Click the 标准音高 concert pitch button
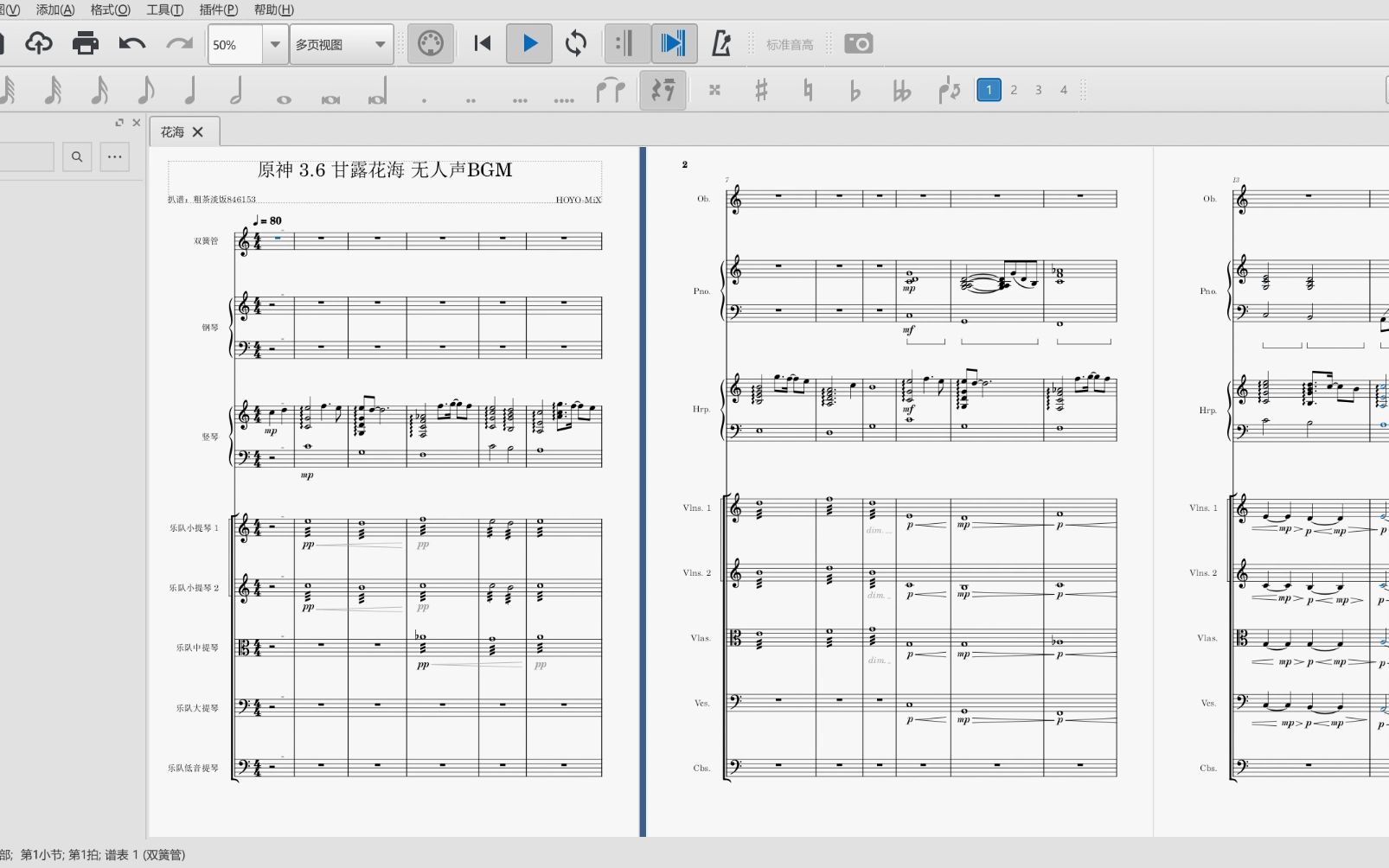 pyautogui.click(x=790, y=44)
